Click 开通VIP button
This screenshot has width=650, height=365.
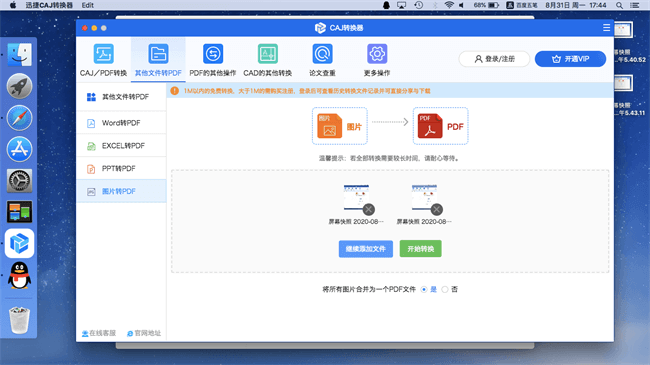(570, 59)
